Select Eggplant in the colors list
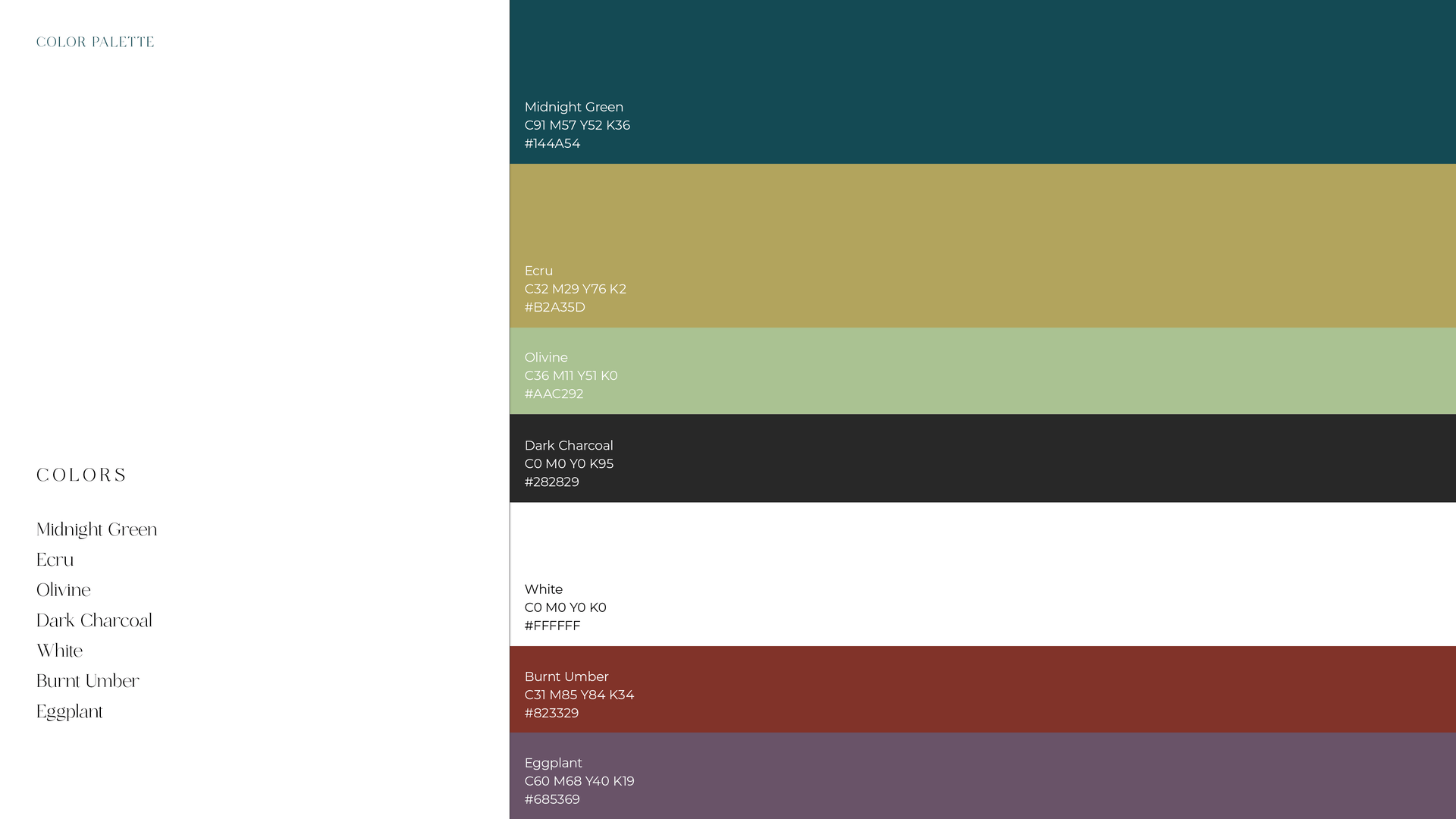The image size is (1456, 819). 70,712
